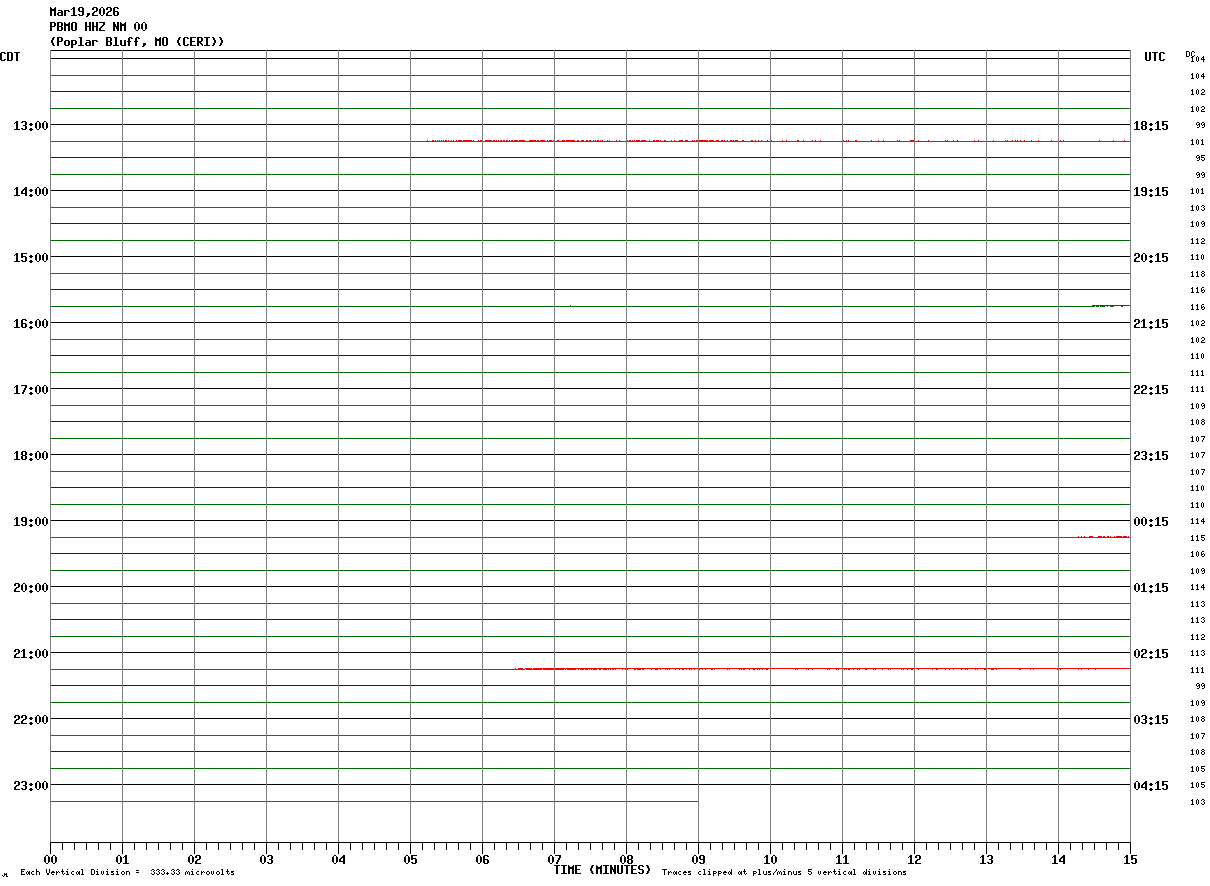Image resolution: width=1210 pixels, height=886 pixels.
Task: Select the 20:00 CDT time label
Action: (31, 588)
